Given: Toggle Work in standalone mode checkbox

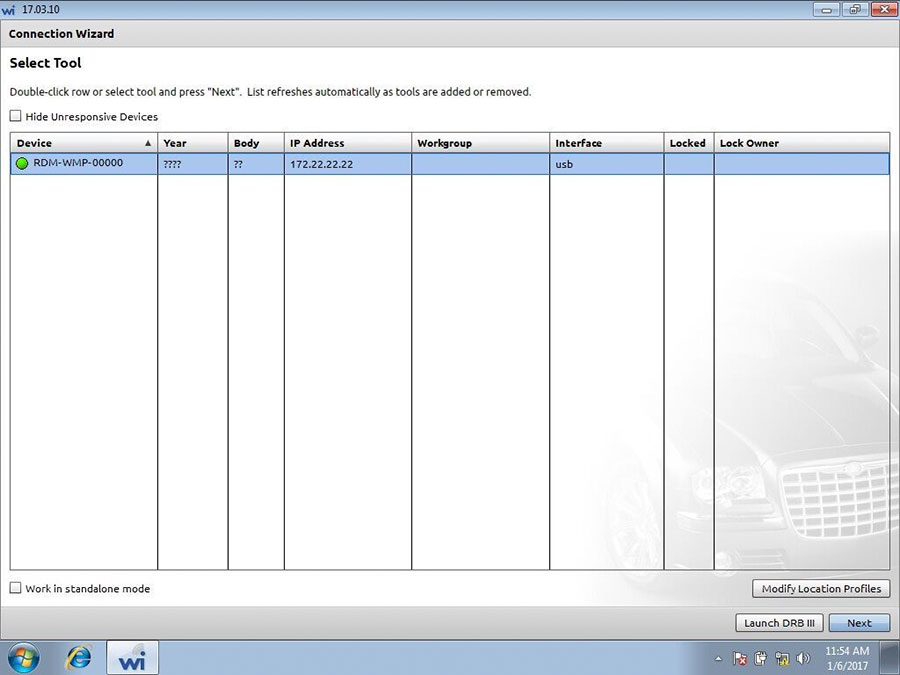Looking at the screenshot, I should 15,588.
